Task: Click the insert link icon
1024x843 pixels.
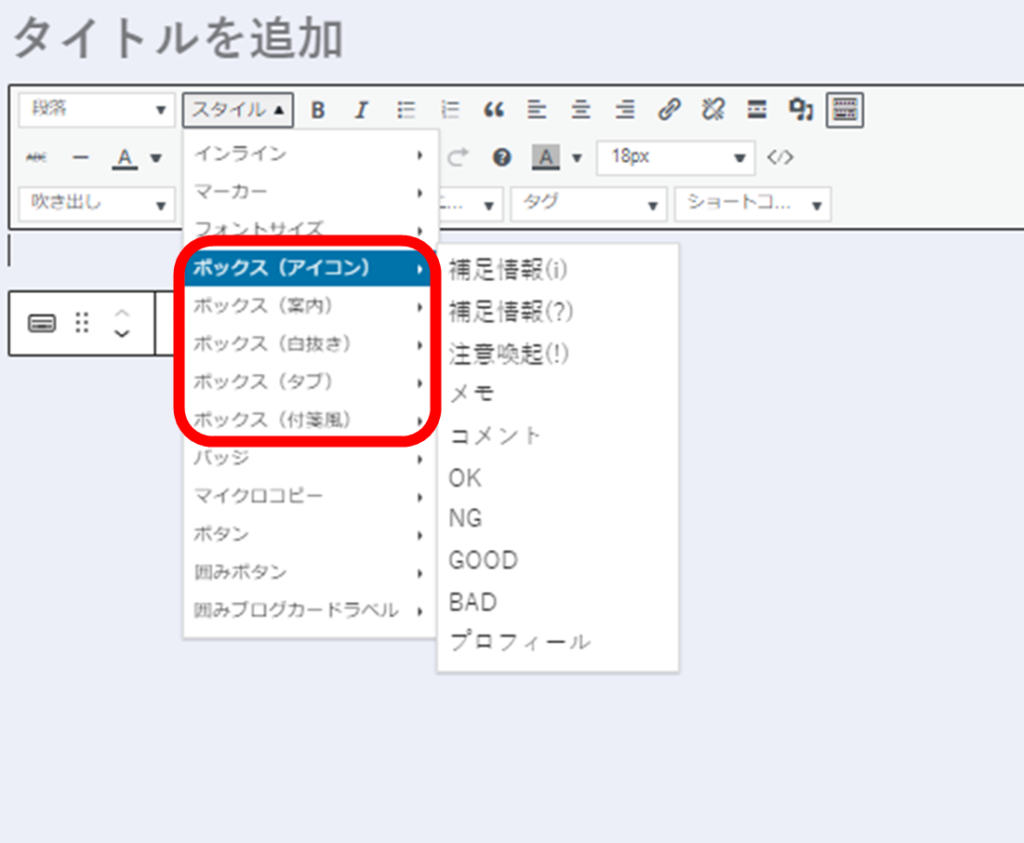Action: 669,110
